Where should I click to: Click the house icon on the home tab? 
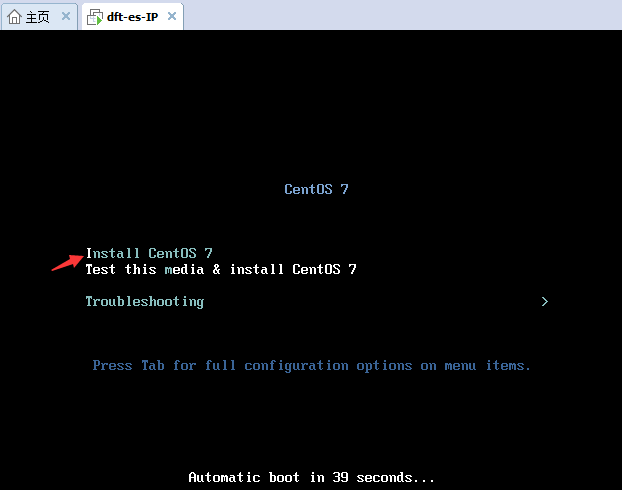15,17
